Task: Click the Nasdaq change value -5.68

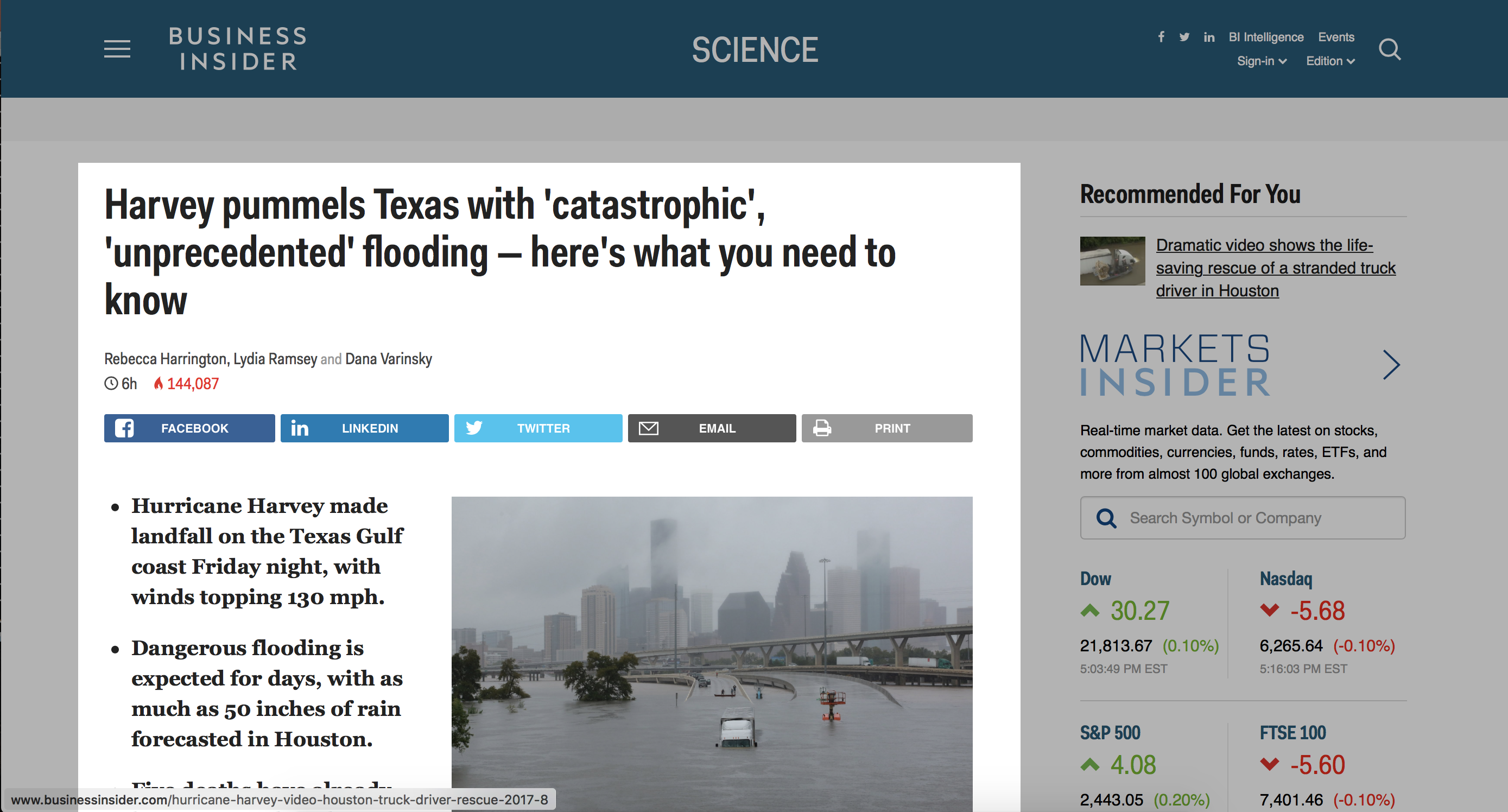Action: click(1317, 611)
